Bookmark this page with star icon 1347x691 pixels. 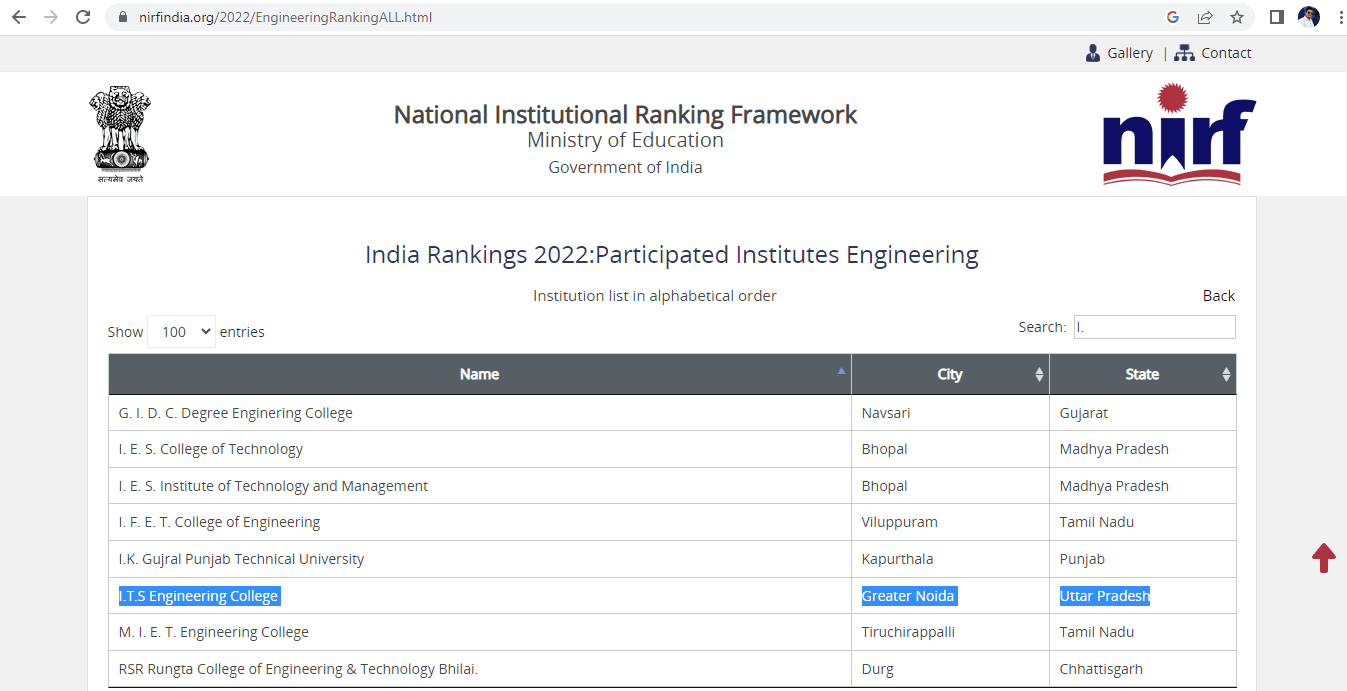(x=1237, y=17)
